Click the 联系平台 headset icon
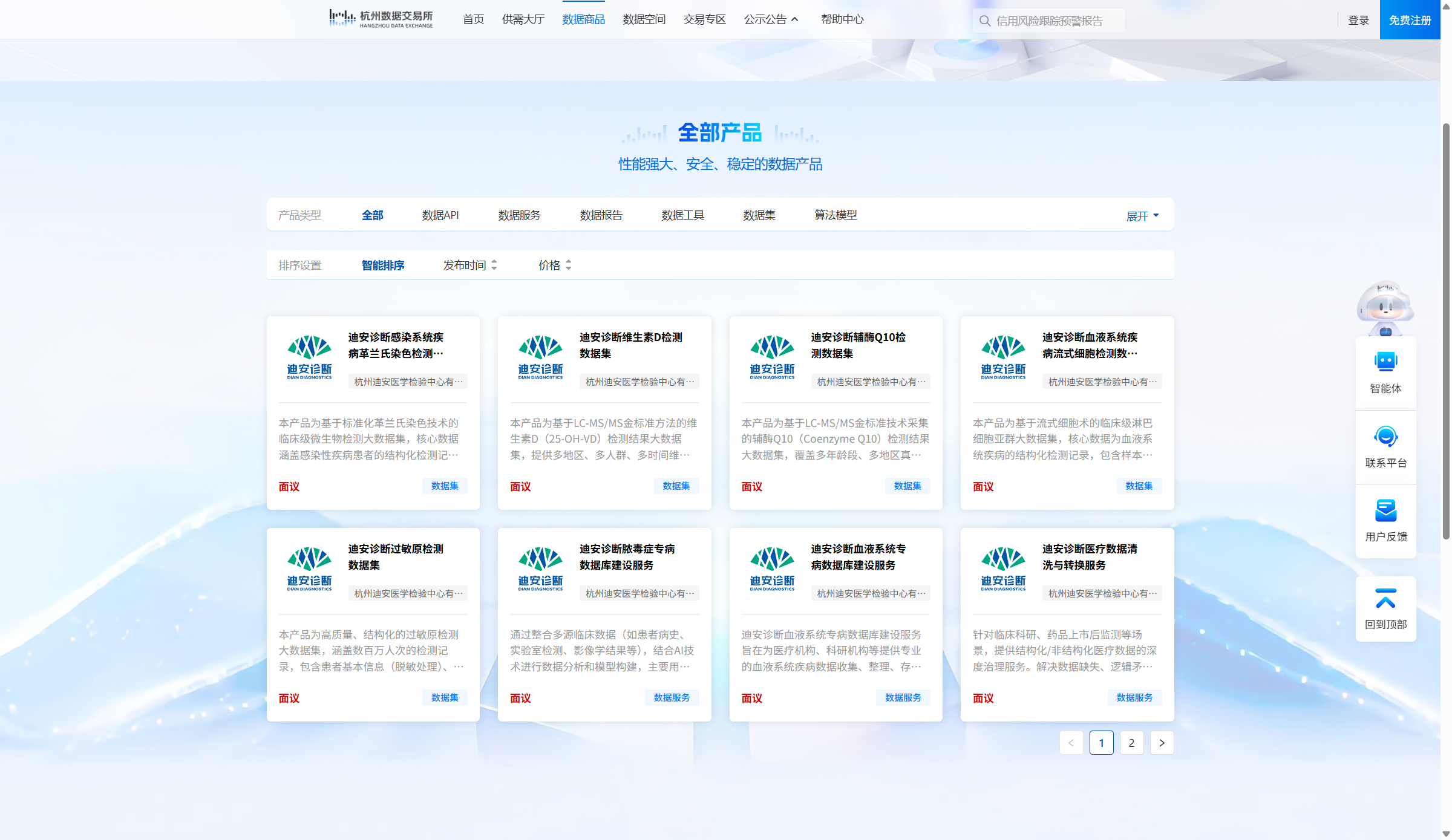Viewport: 1452px width, 840px height. (1385, 437)
